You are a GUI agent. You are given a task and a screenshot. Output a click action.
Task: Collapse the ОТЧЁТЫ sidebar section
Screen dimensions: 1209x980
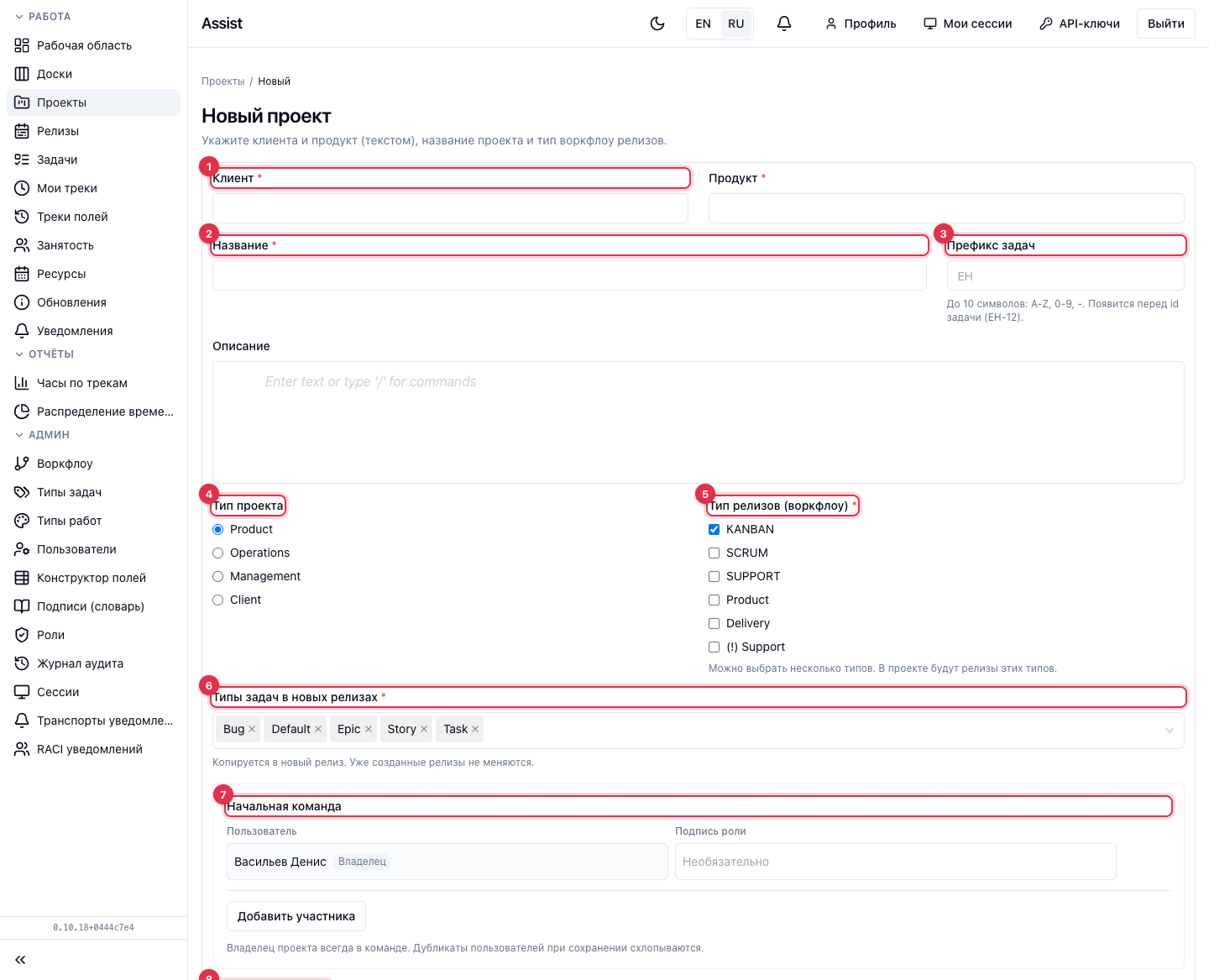click(x=44, y=354)
